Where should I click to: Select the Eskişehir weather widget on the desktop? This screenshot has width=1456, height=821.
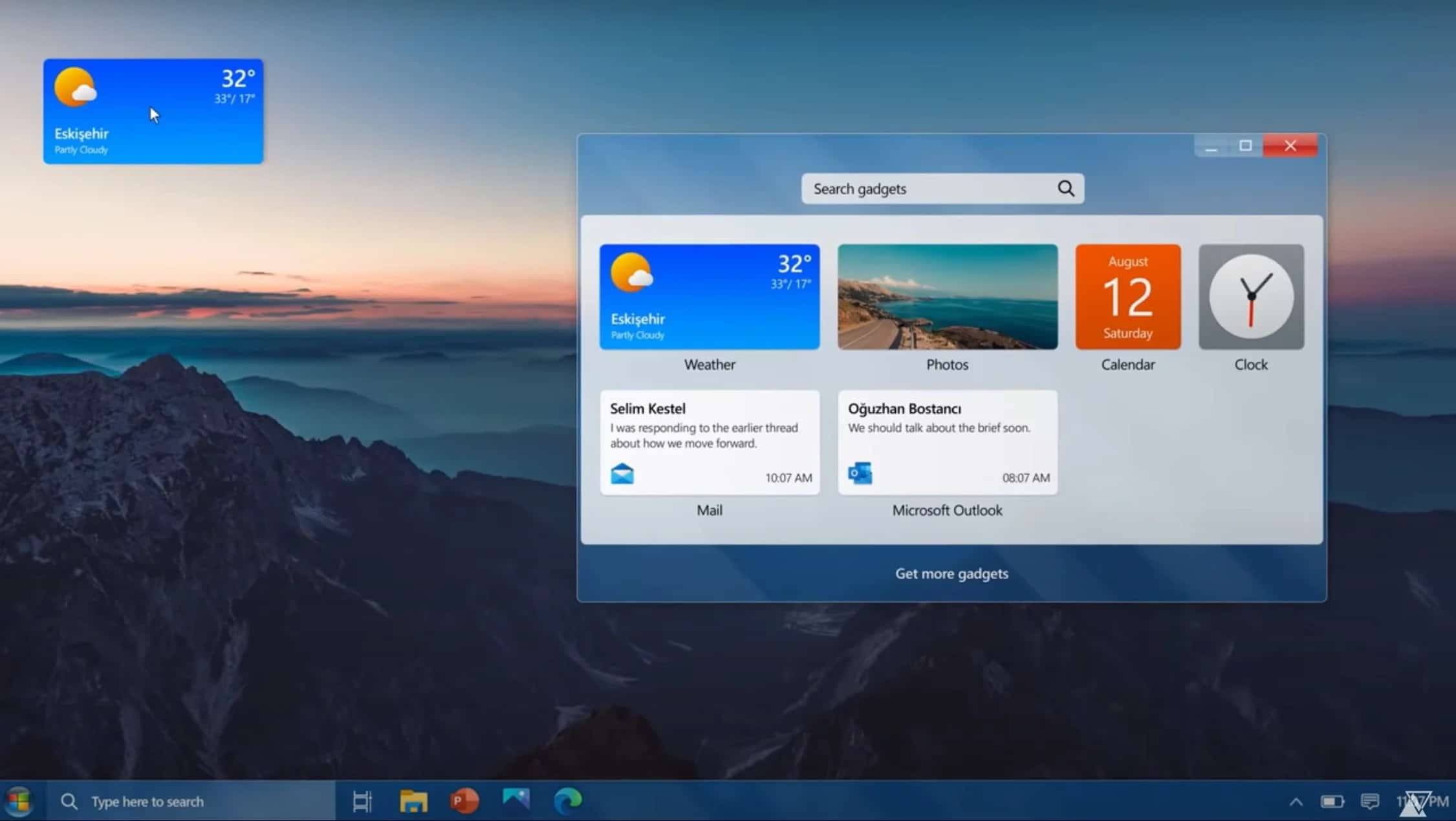(153, 110)
